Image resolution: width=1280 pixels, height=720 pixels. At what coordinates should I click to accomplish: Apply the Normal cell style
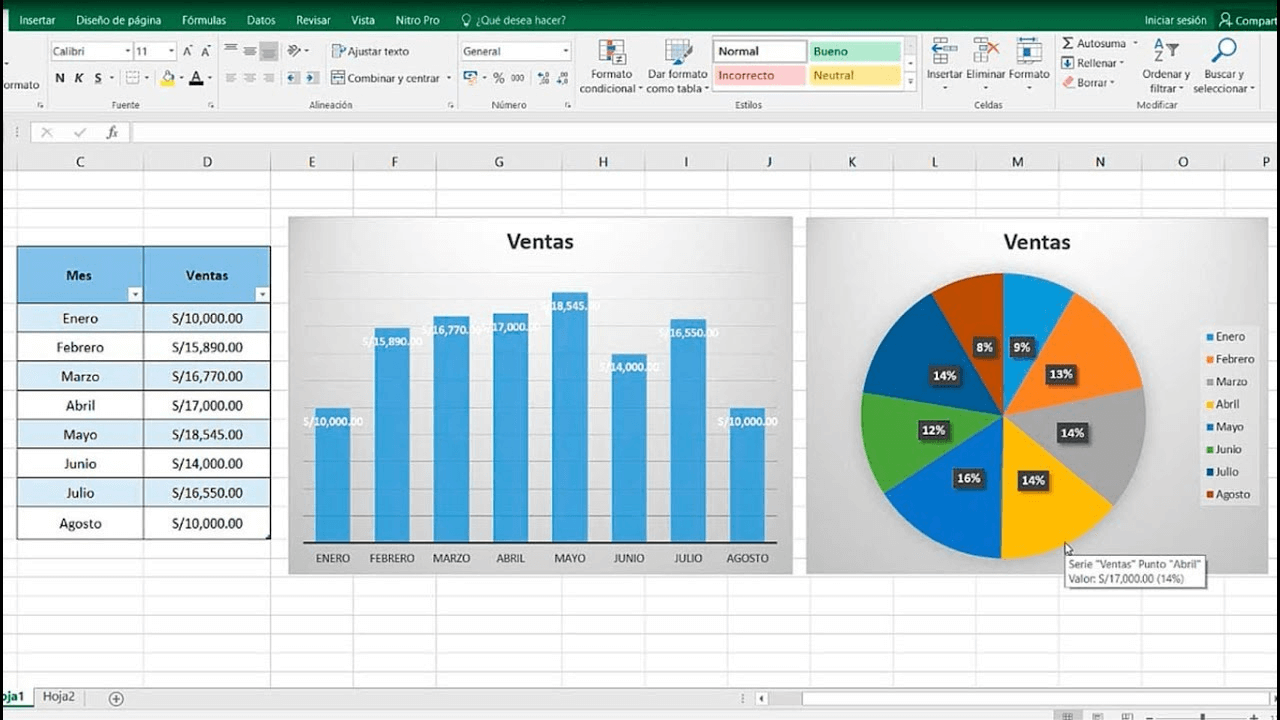coord(760,51)
